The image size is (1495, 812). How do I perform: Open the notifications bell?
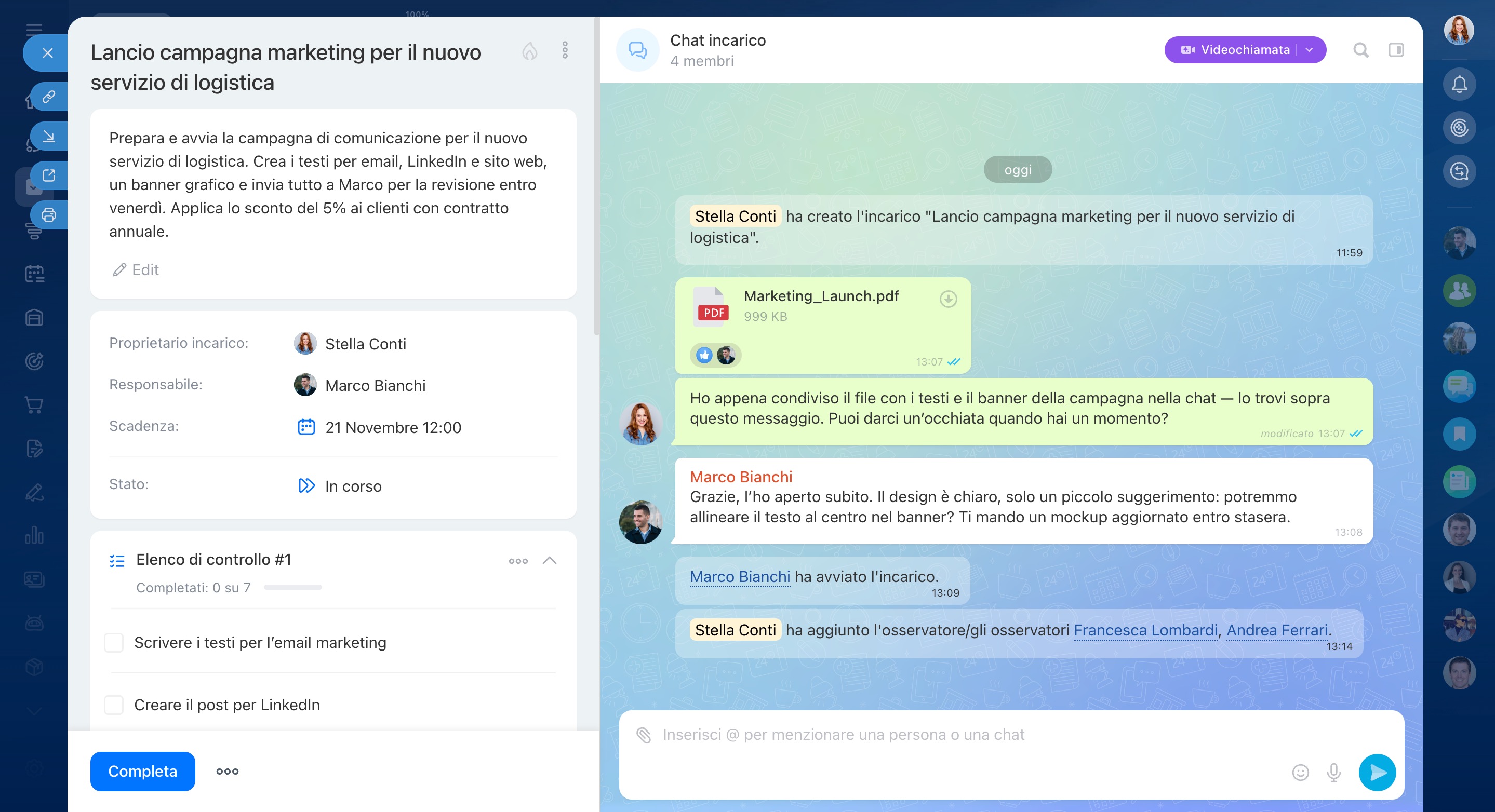(x=1459, y=85)
